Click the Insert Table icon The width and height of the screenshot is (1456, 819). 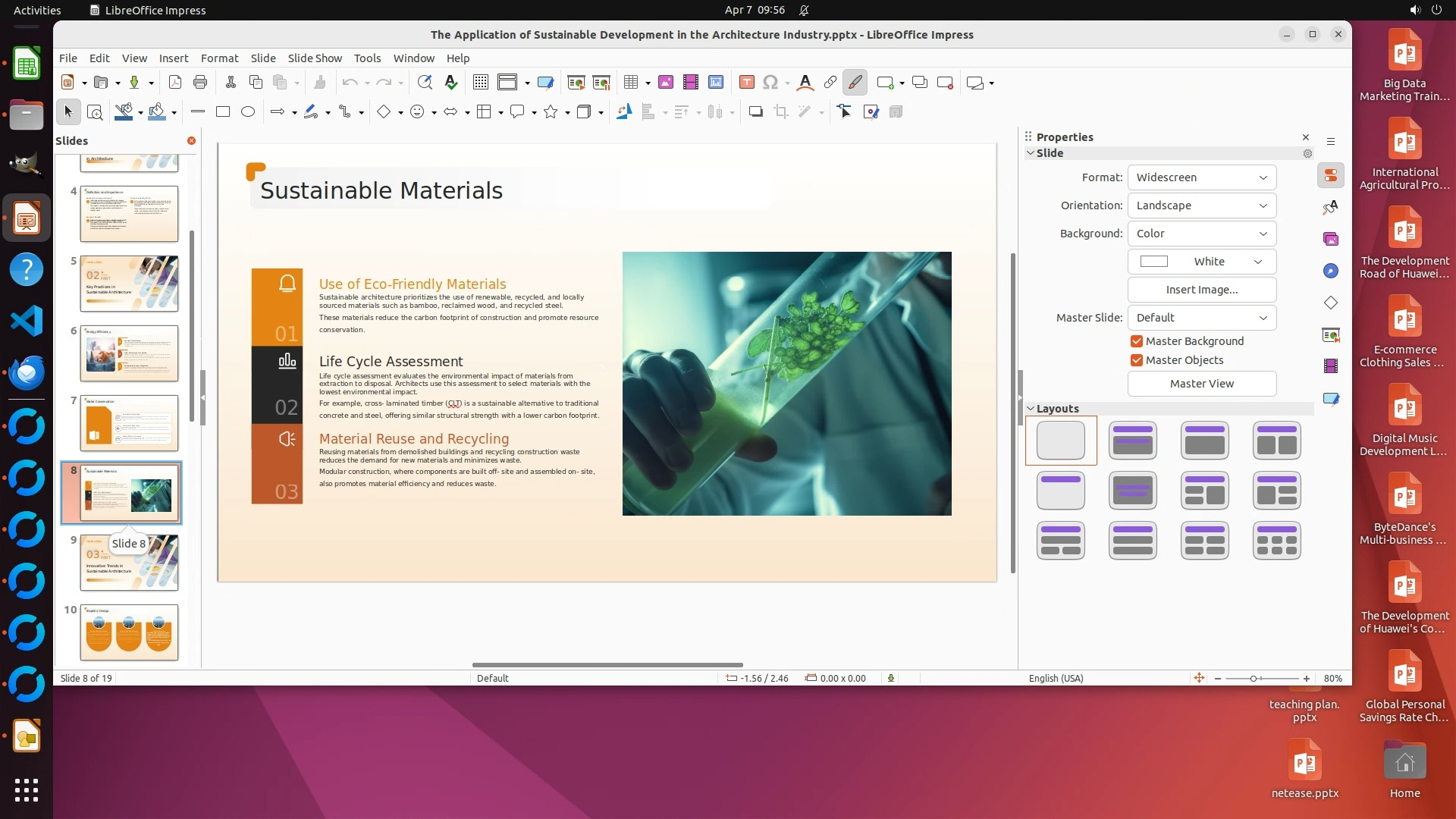pos(630,83)
